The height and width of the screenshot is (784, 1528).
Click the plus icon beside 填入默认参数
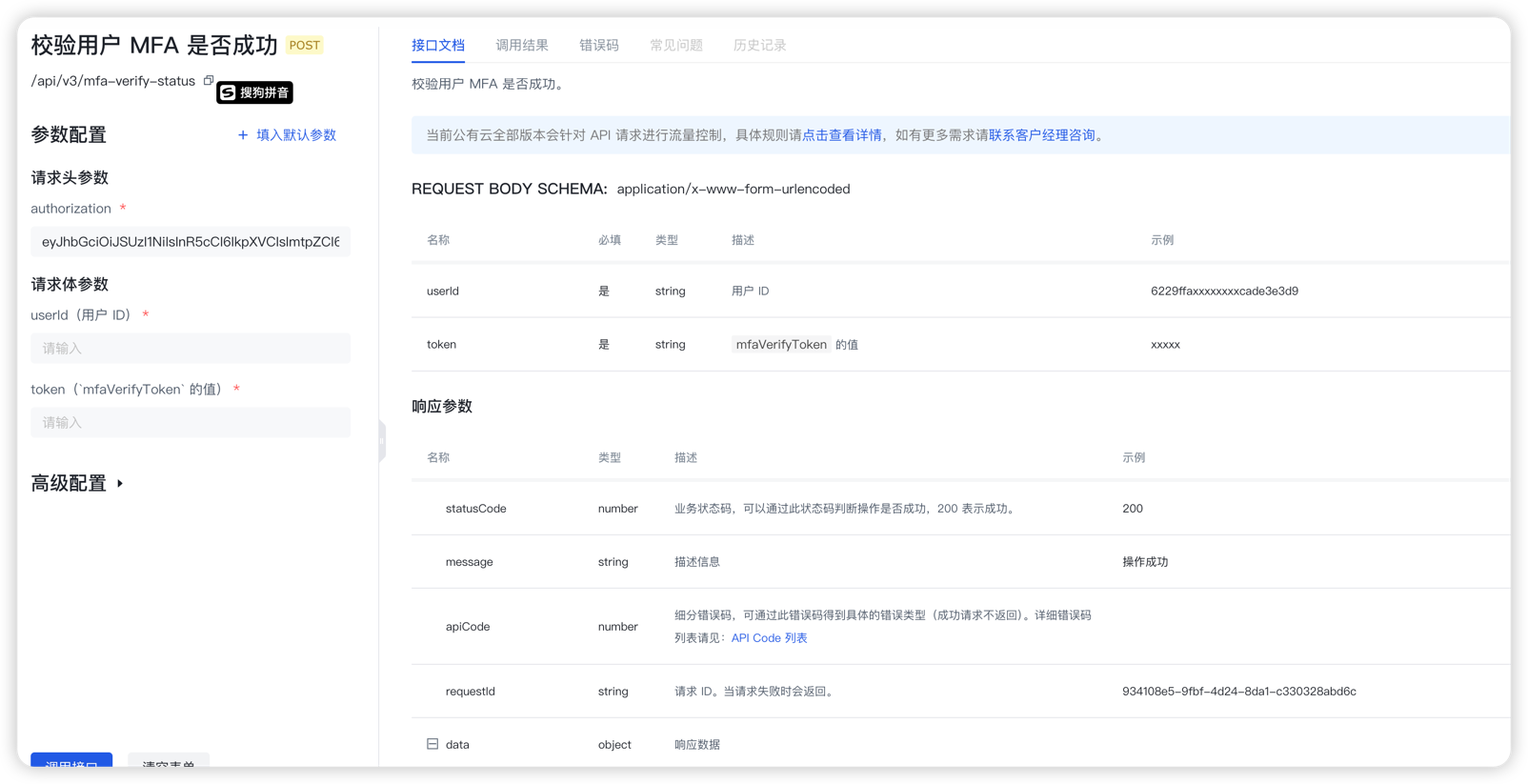[x=243, y=135]
